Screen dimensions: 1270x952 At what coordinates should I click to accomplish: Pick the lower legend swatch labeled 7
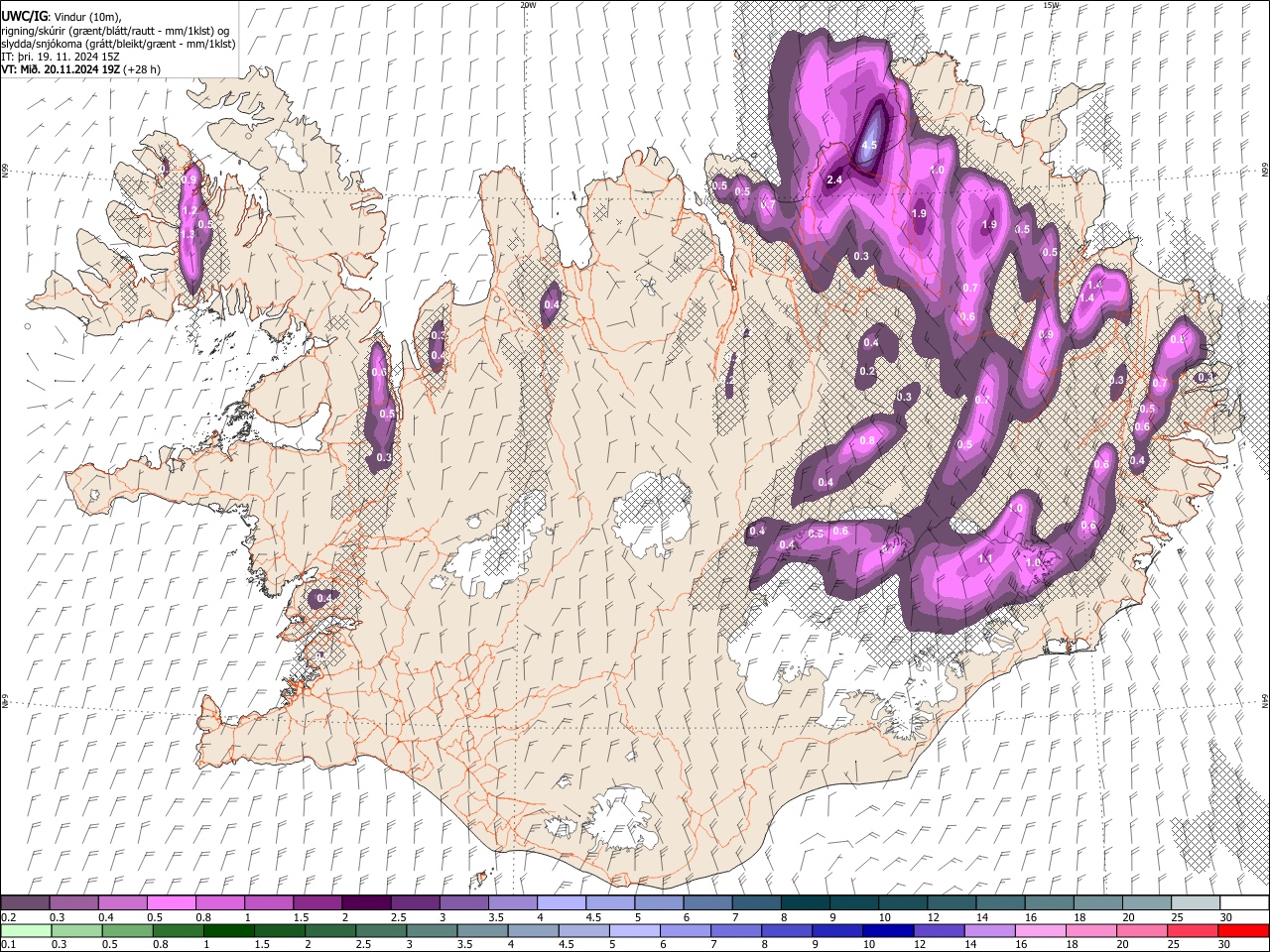pos(735,930)
